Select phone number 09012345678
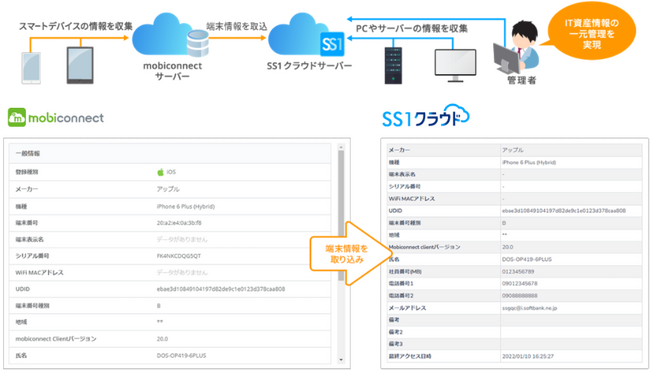650x371 pixels. (519, 284)
